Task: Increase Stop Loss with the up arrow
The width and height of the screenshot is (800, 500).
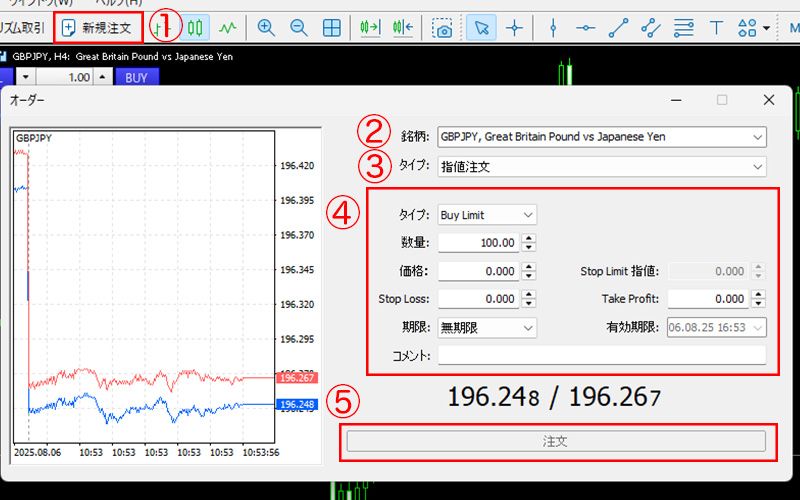Action: tap(529, 294)
